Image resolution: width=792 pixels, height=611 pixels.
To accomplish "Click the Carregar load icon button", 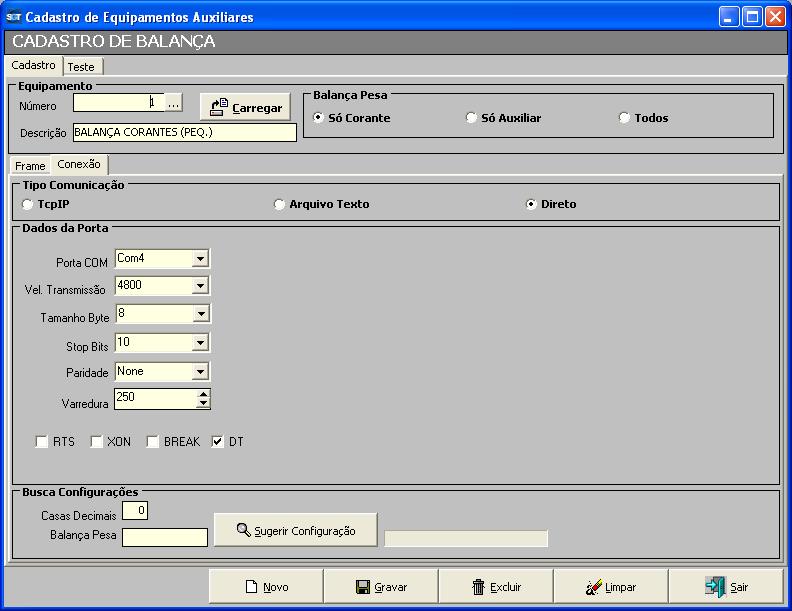I will [x=246, y=107].
